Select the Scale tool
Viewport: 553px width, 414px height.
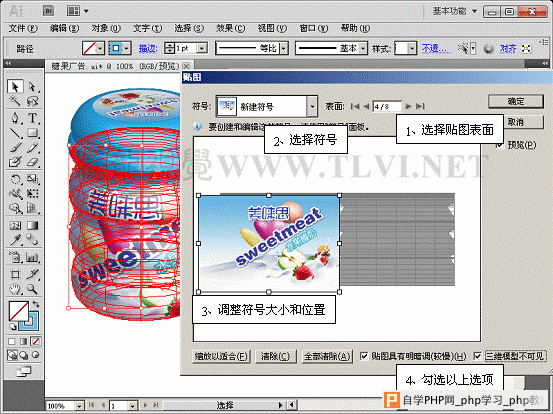pos(32,179)
